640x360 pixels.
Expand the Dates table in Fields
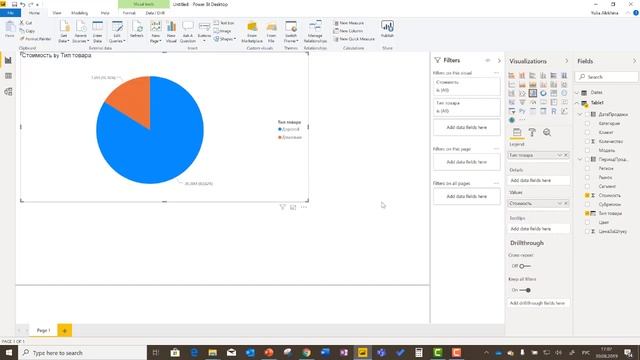[x=578, y=93]
